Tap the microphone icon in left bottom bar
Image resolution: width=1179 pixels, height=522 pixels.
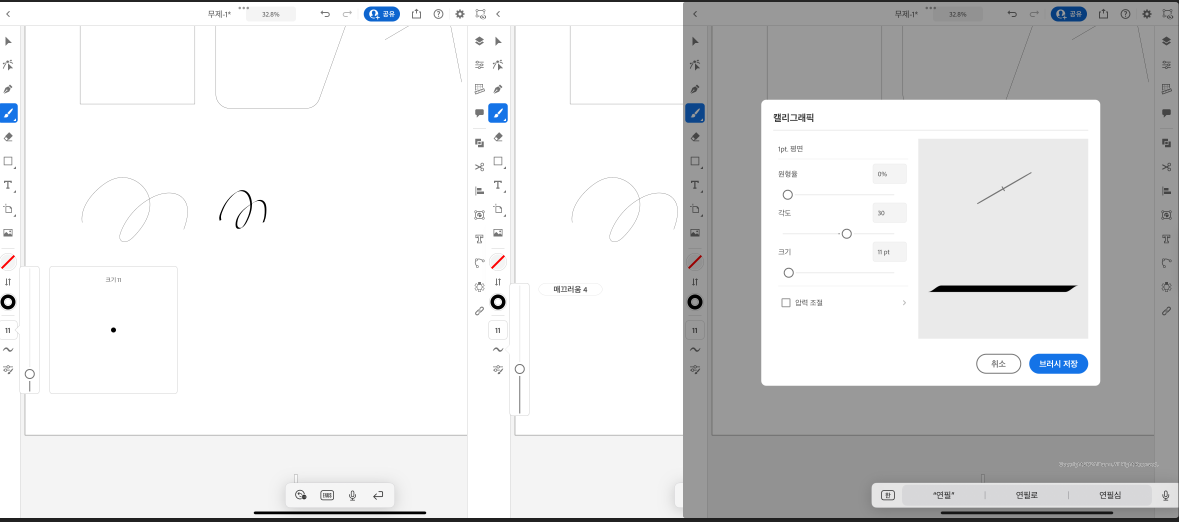353,495
